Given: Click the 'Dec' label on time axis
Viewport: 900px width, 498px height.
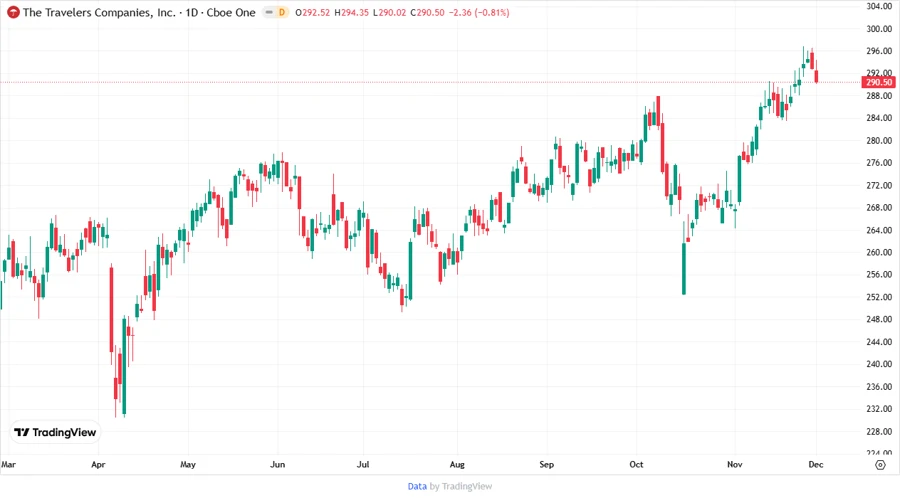Looking at the screenshot, I should tap(816, 464).
